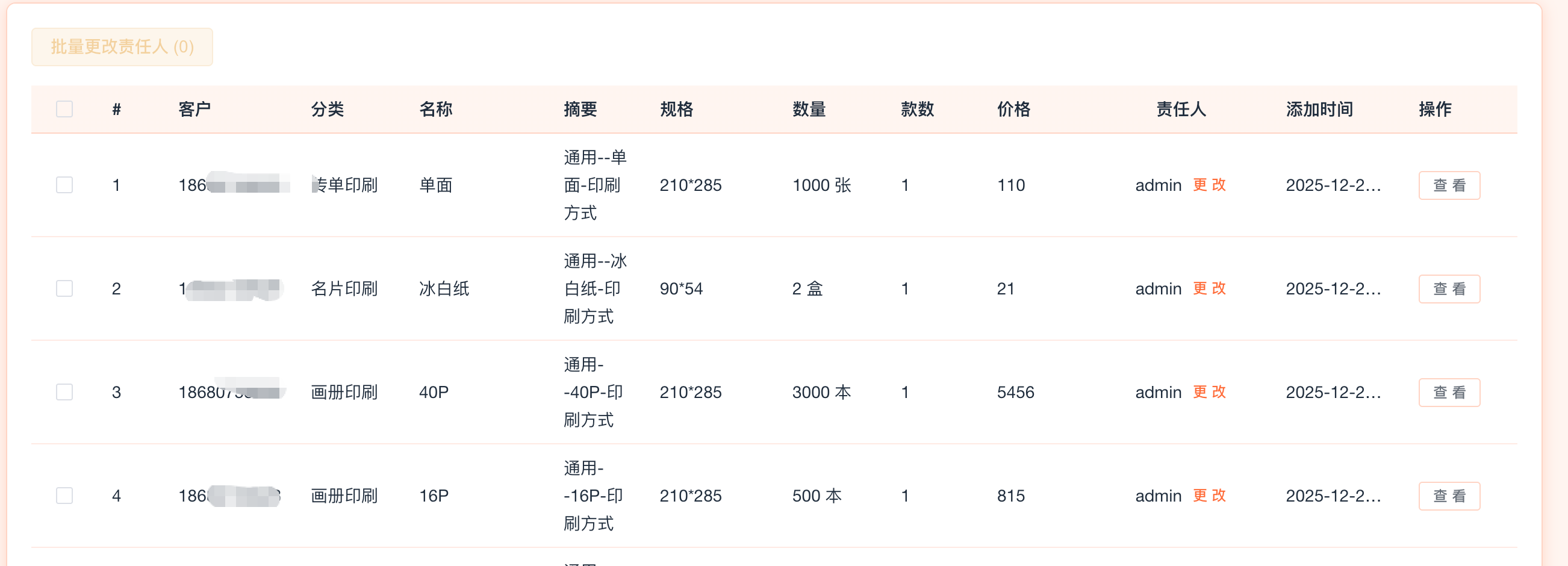Change responsible person for the 40P order
The width and height of the screenshot is (1568, 566).
tap(1209, 392)
